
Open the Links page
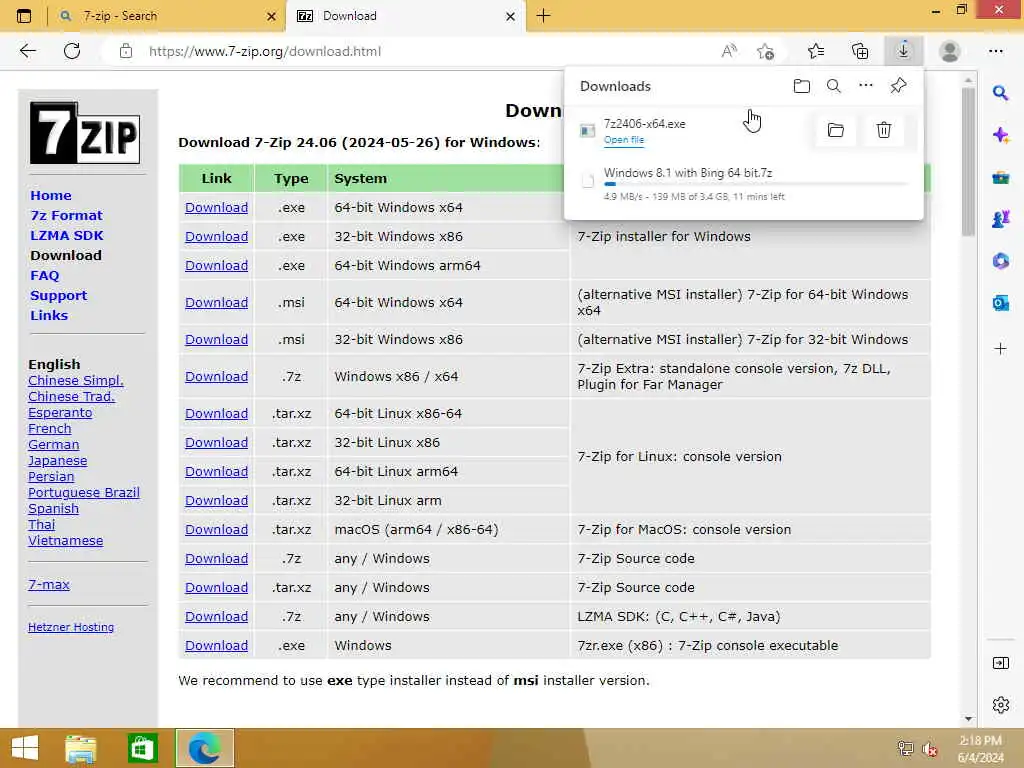(49, 315)
